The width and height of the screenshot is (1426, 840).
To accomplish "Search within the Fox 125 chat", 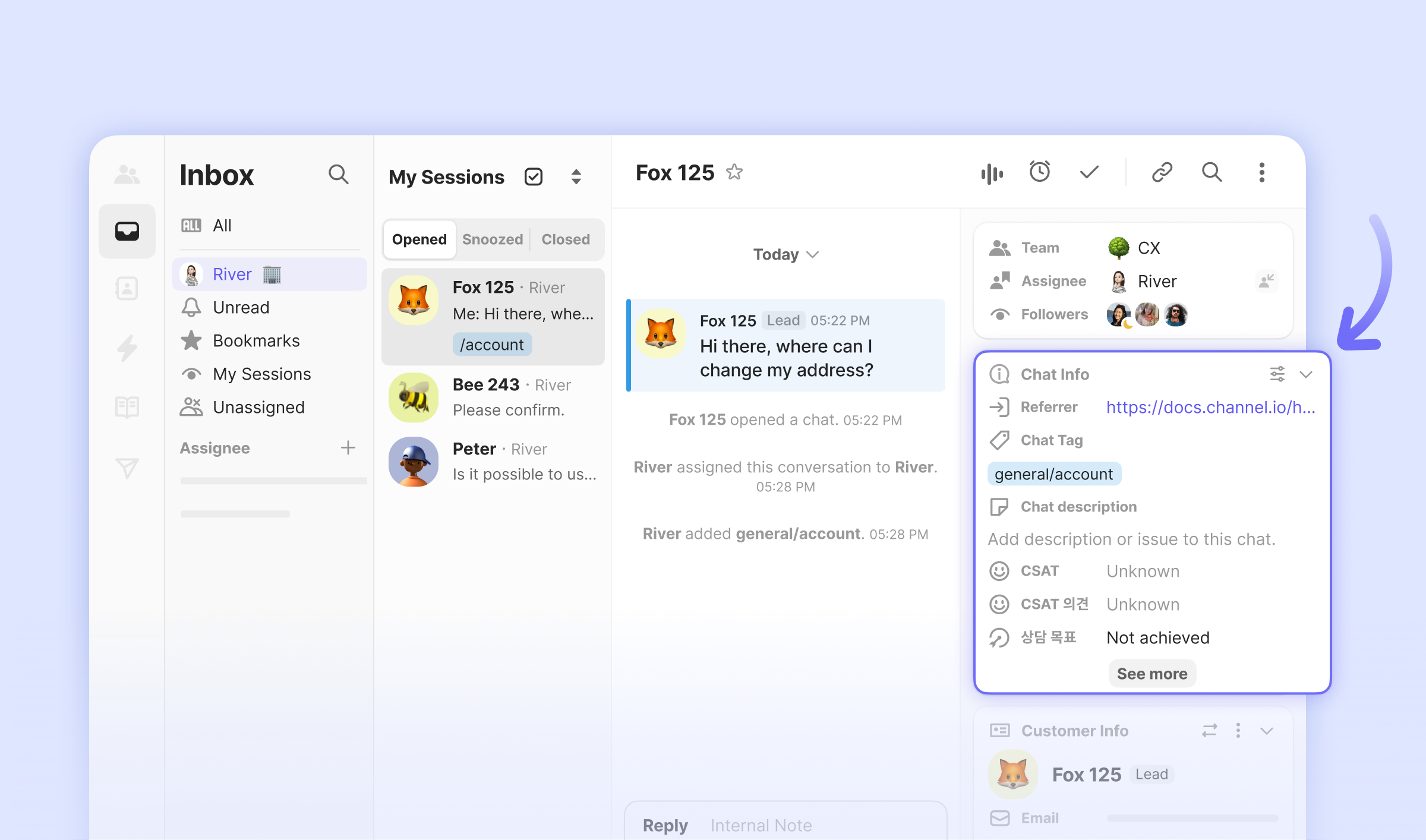I will click(1212, 172).
